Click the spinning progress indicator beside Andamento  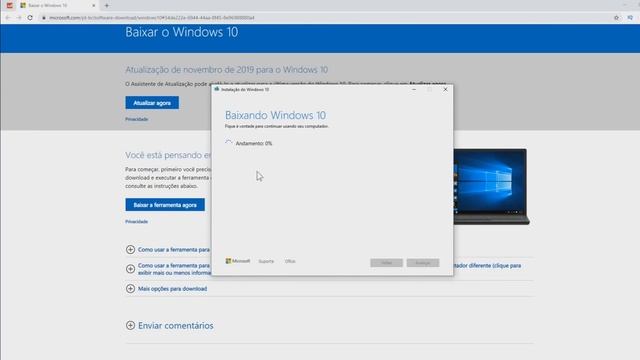229,143
